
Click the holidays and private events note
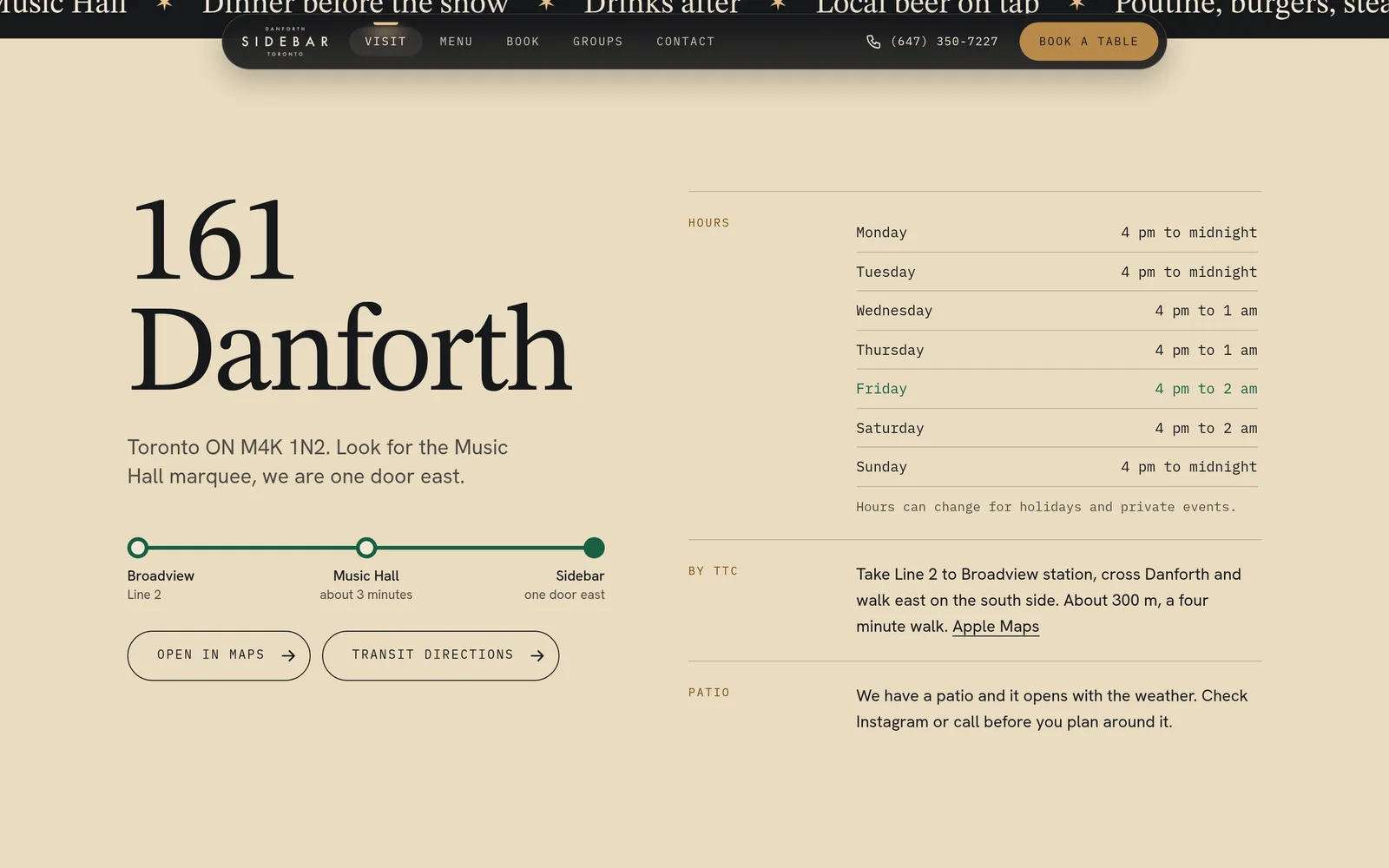click(x=1045, y=507)
